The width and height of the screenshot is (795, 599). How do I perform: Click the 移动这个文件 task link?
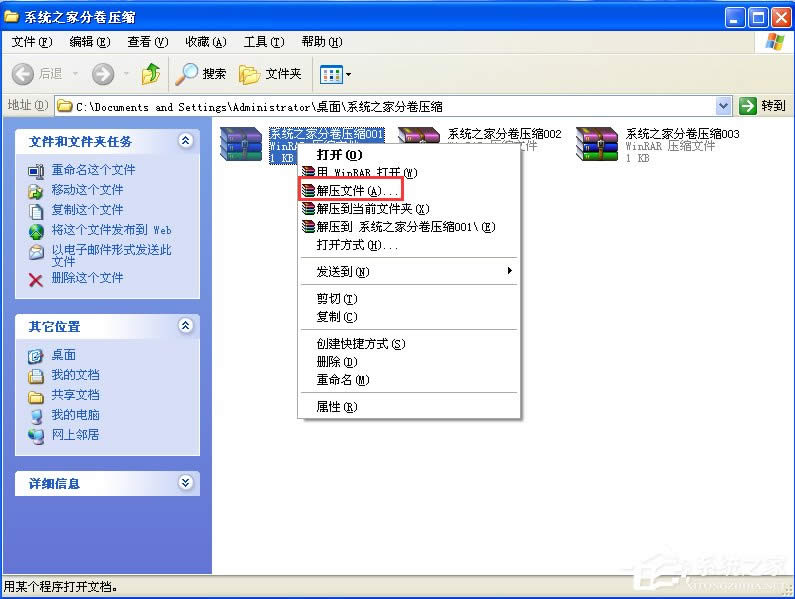coord(87,190)
